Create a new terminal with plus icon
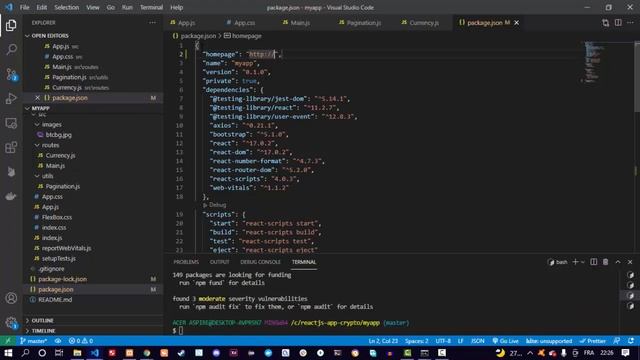Viewport: 640px width, 360px height. [x=576, y=262]
